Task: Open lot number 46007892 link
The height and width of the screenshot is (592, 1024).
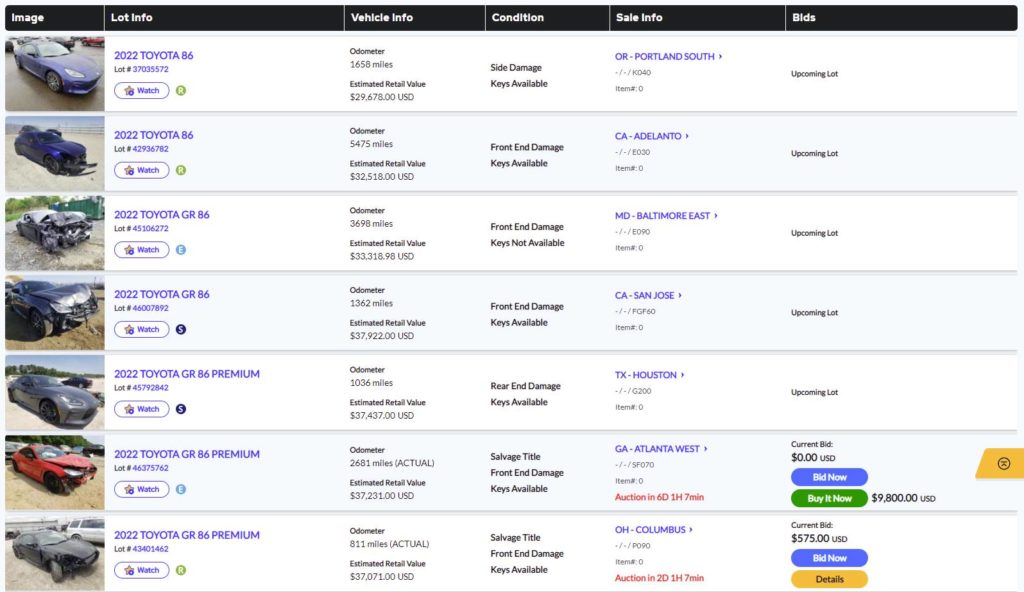Action: [x=150, y=308]
